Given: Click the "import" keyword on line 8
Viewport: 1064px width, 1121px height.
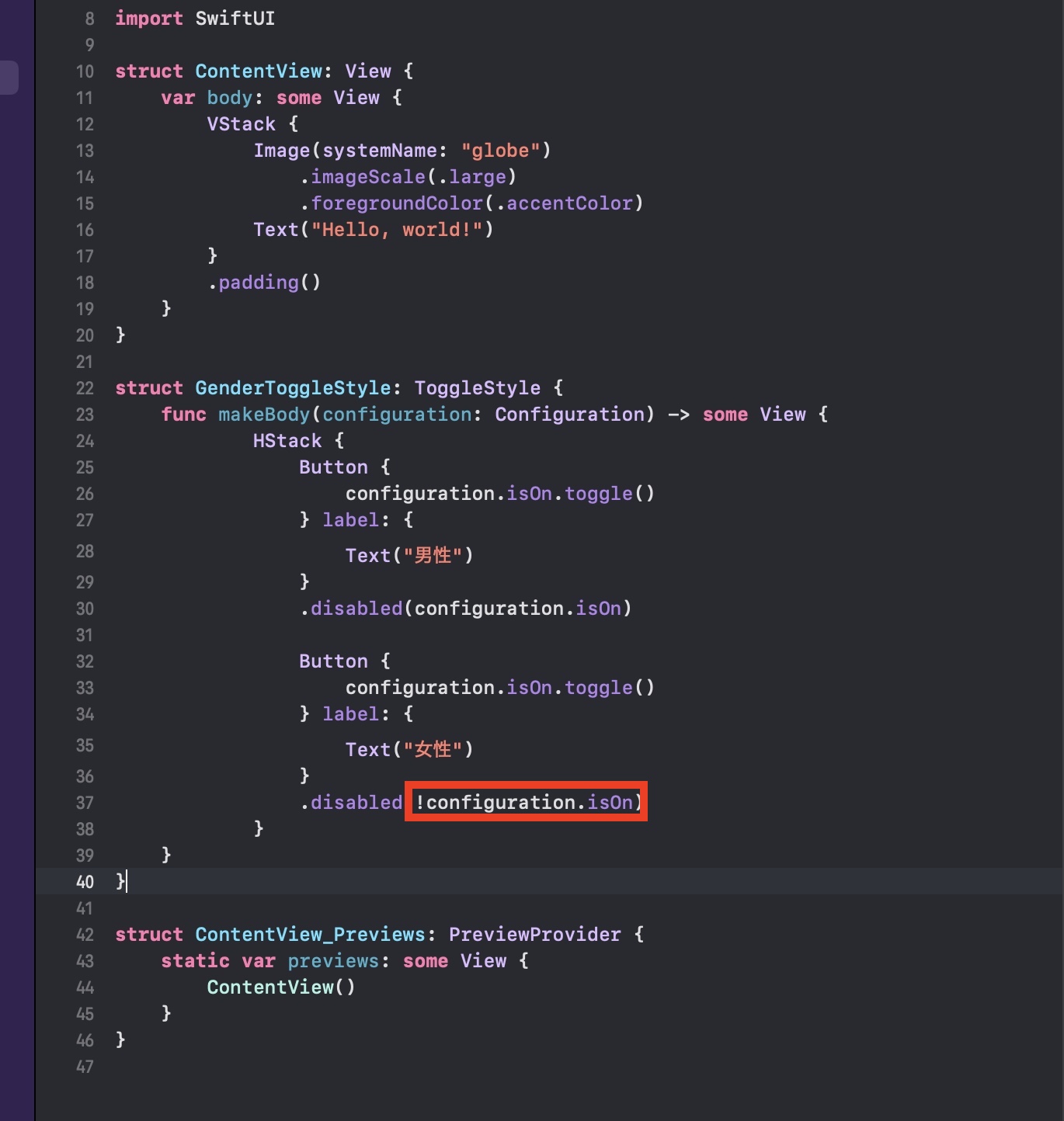Looking at the screenshot, I should [x=149, y=19].
